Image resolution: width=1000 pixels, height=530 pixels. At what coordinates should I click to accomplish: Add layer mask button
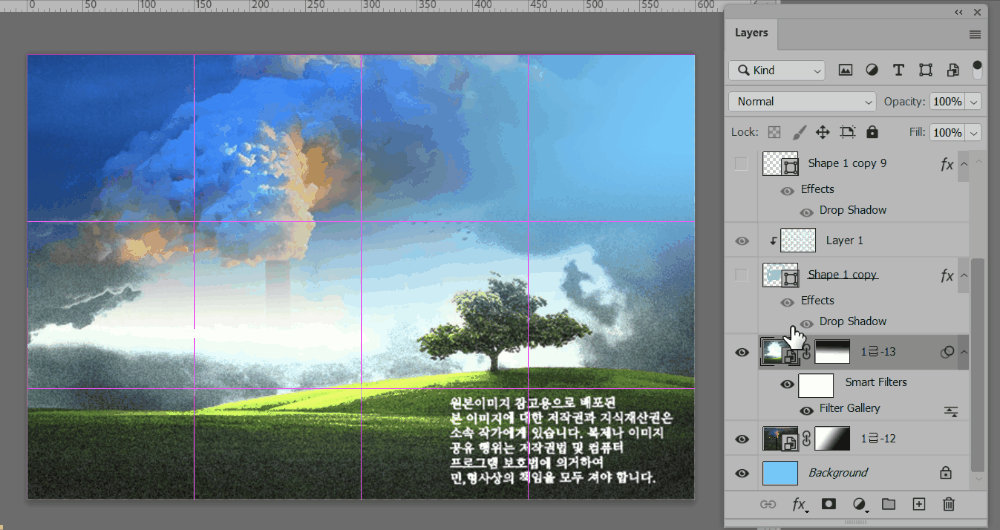828,504
